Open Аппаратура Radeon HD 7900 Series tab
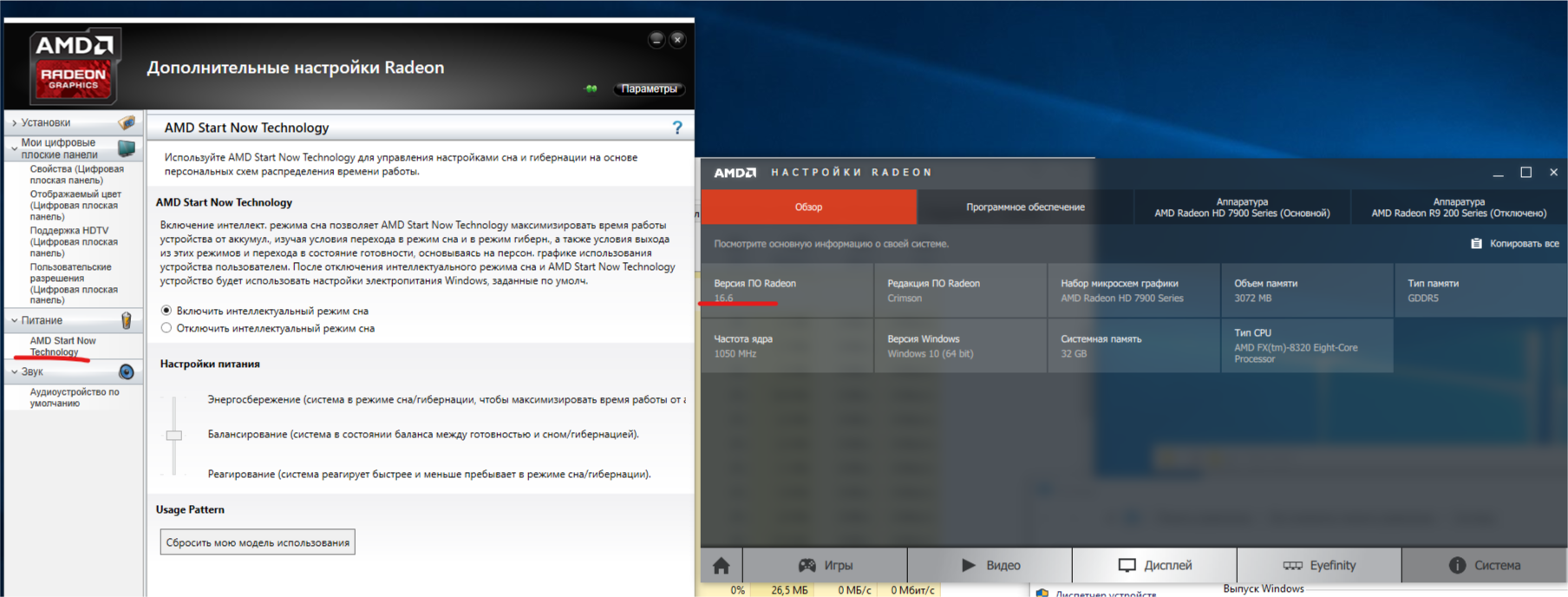 click(x=1242, y=207)
